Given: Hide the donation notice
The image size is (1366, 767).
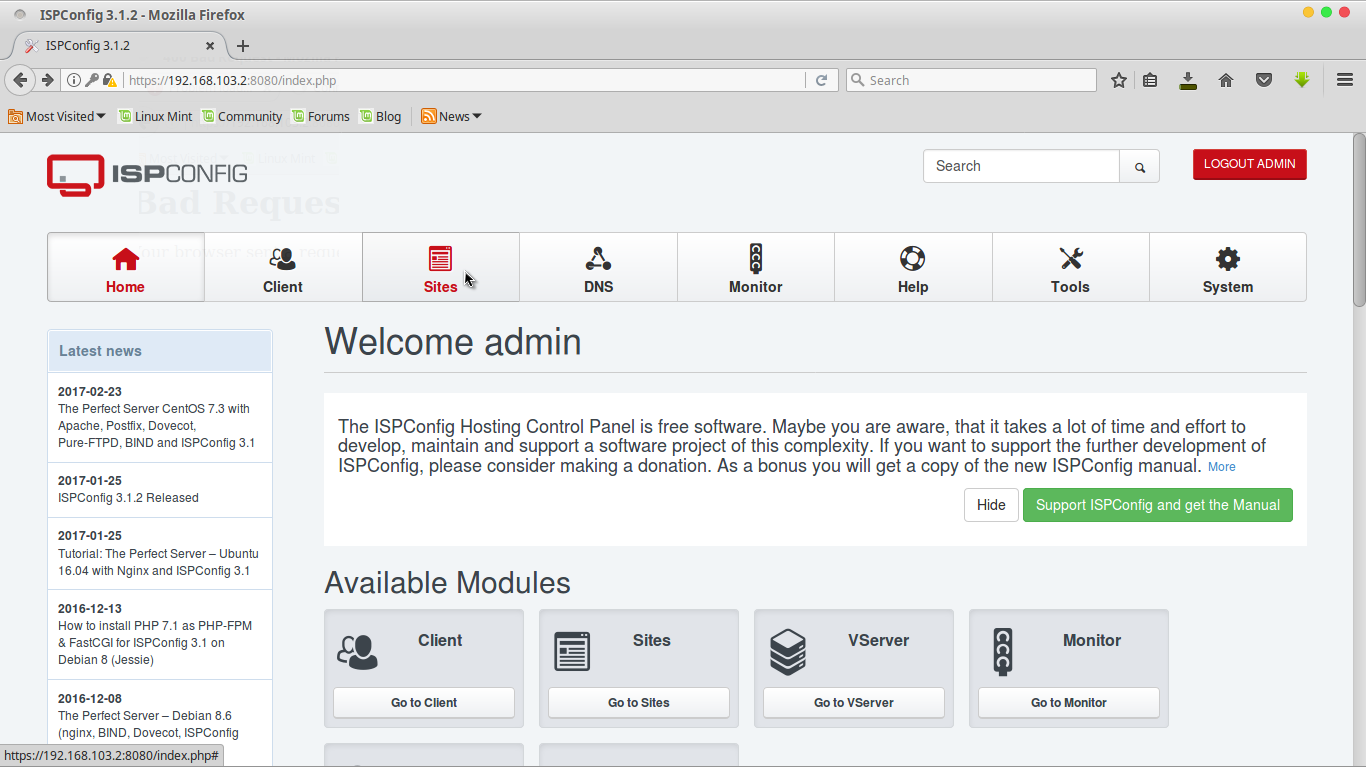Looking at the screenshot, I should coord(991,505).
